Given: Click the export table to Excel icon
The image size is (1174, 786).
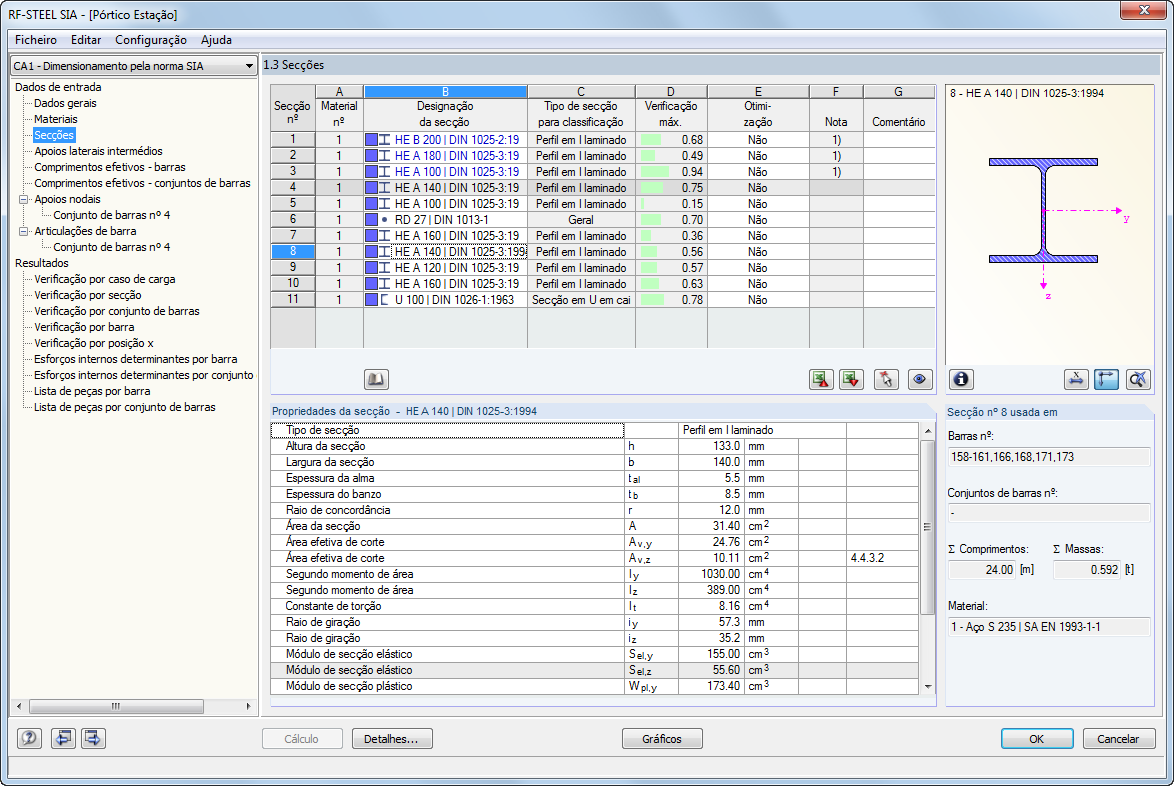Looking at the screenshot, I should [x=821, y=379].
